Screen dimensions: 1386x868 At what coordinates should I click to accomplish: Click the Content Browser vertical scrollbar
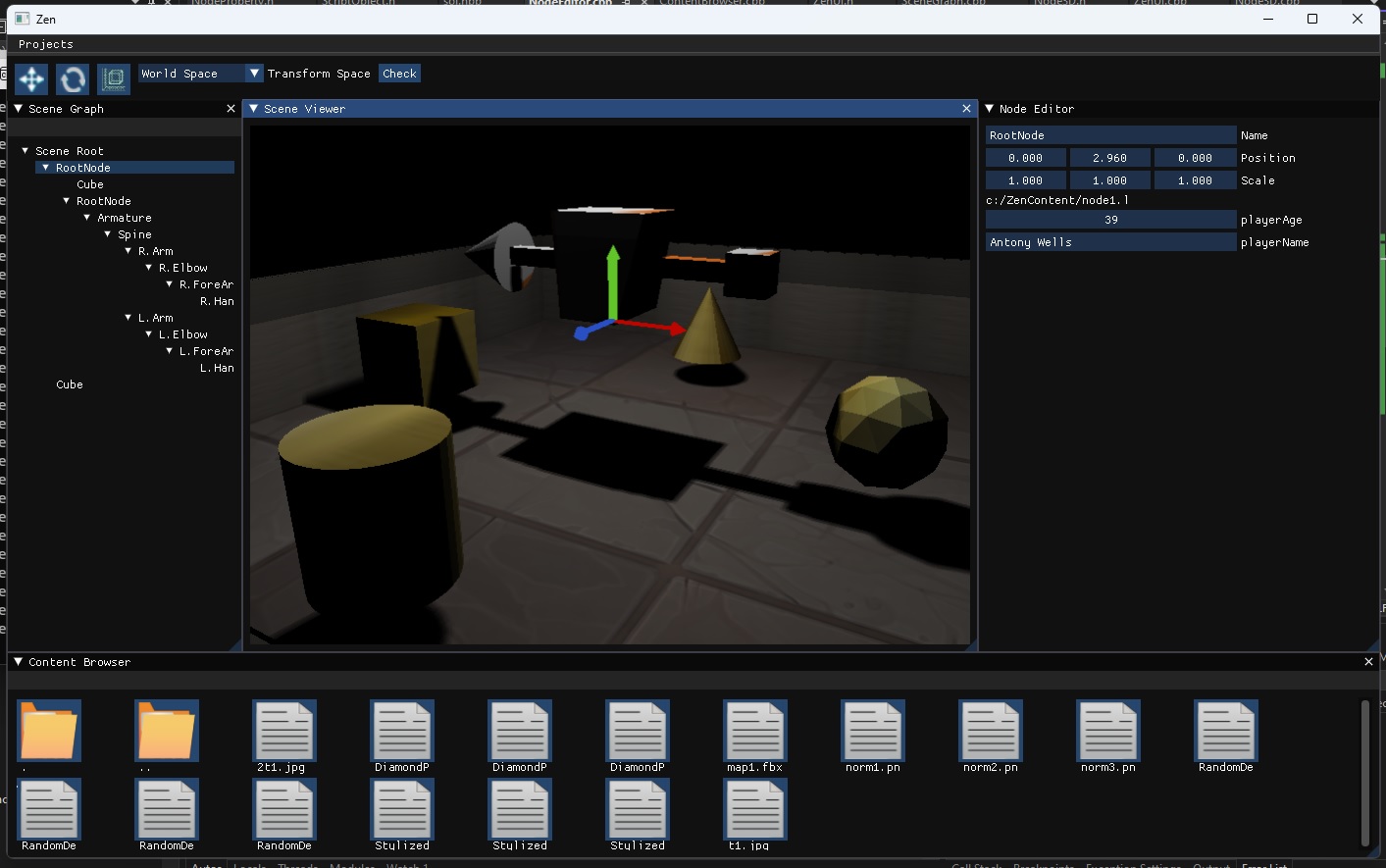coord(1364,773)
